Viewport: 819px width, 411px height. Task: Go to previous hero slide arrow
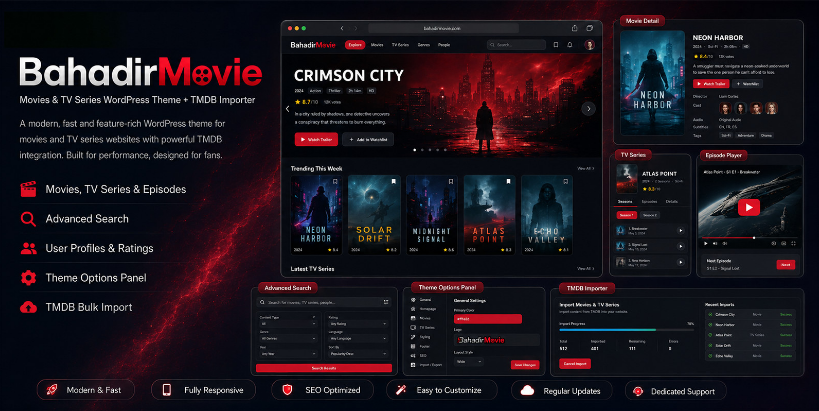tap(287, 109)
